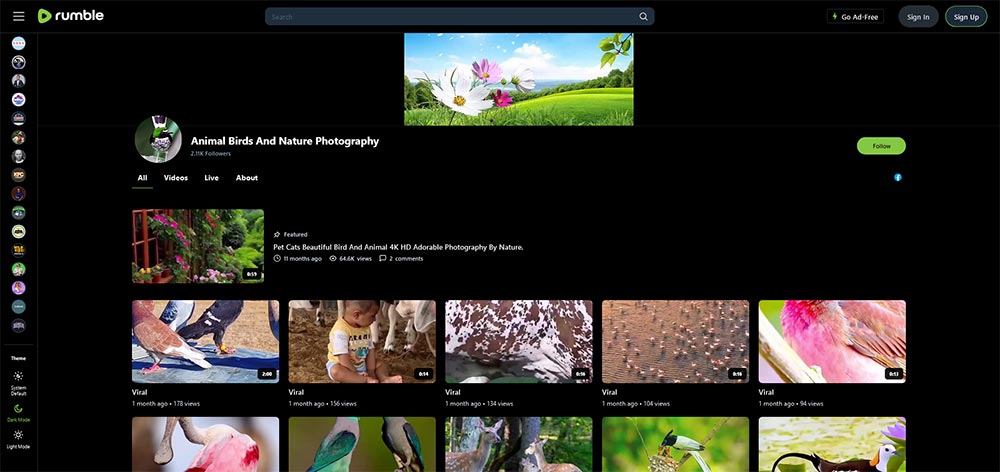Click the pin icon beside Featured
This screenshot has height=472, width=1000.
[x=277, y=235]
